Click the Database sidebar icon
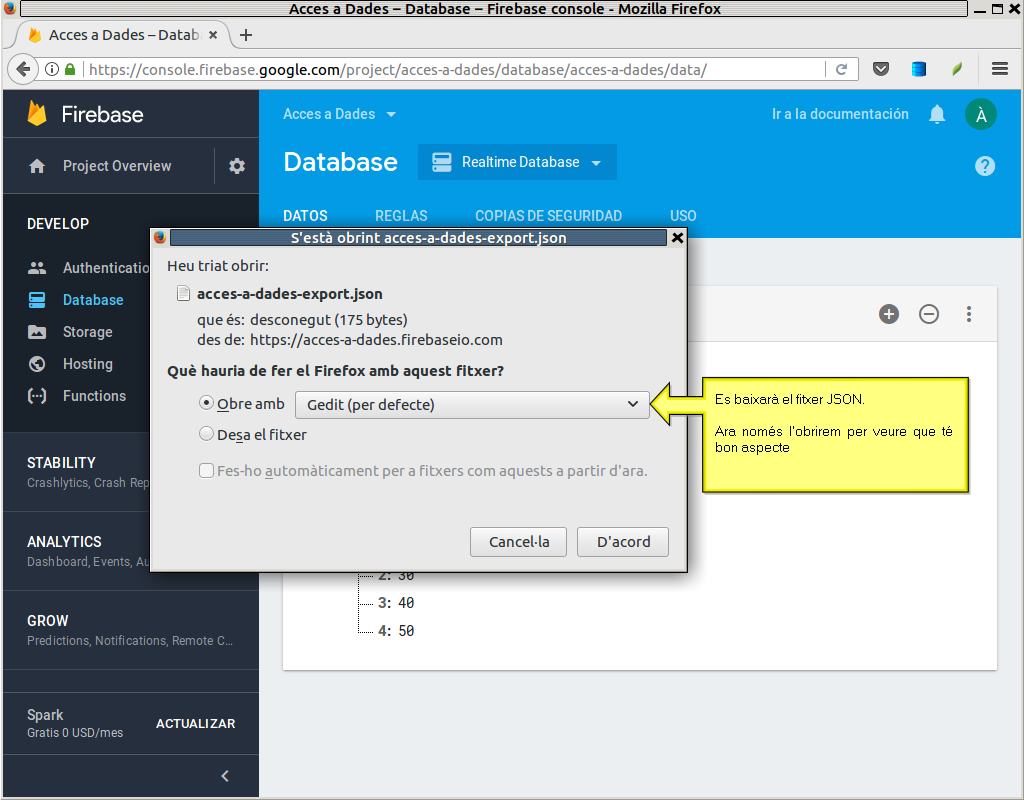Screen dimensions: 1024x800 coord(37,300)
